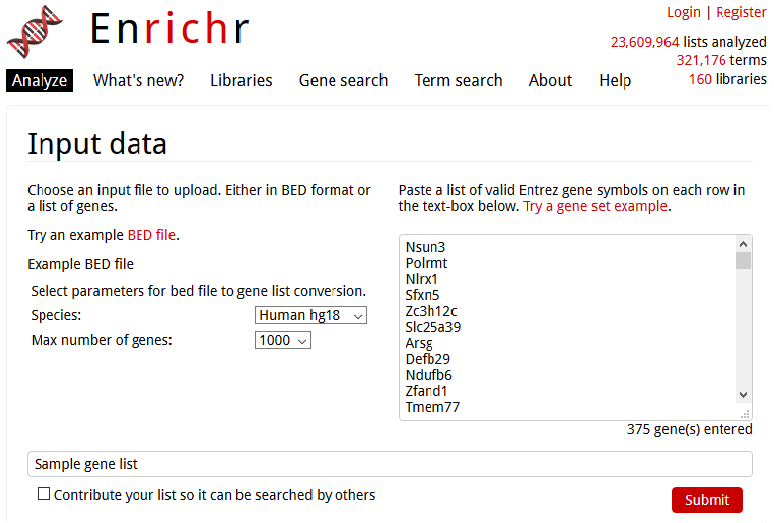Navigate to Term search
The image size is (774, 523).
coord(458,80)
